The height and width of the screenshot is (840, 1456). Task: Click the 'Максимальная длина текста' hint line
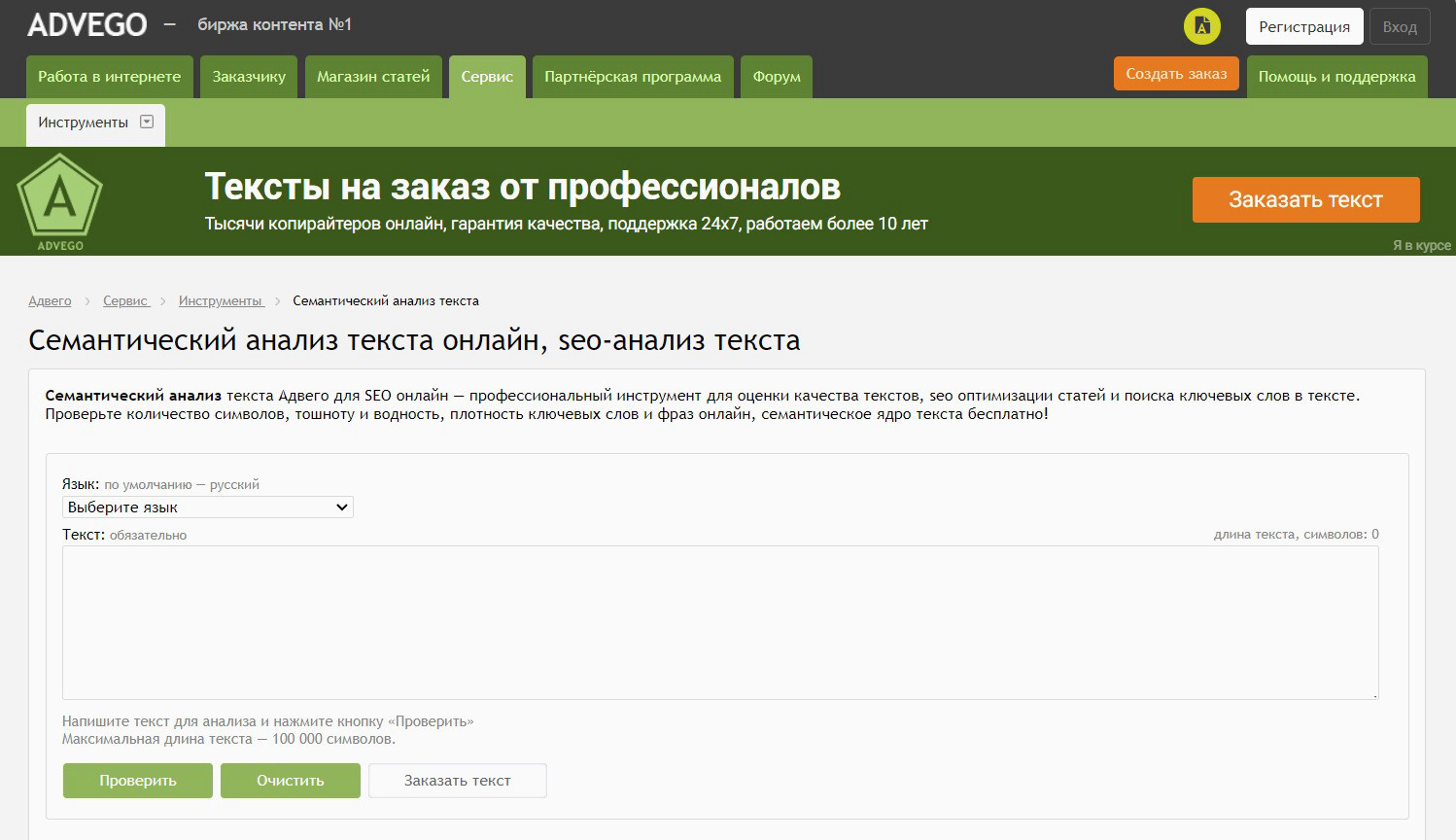click(228, 739)
